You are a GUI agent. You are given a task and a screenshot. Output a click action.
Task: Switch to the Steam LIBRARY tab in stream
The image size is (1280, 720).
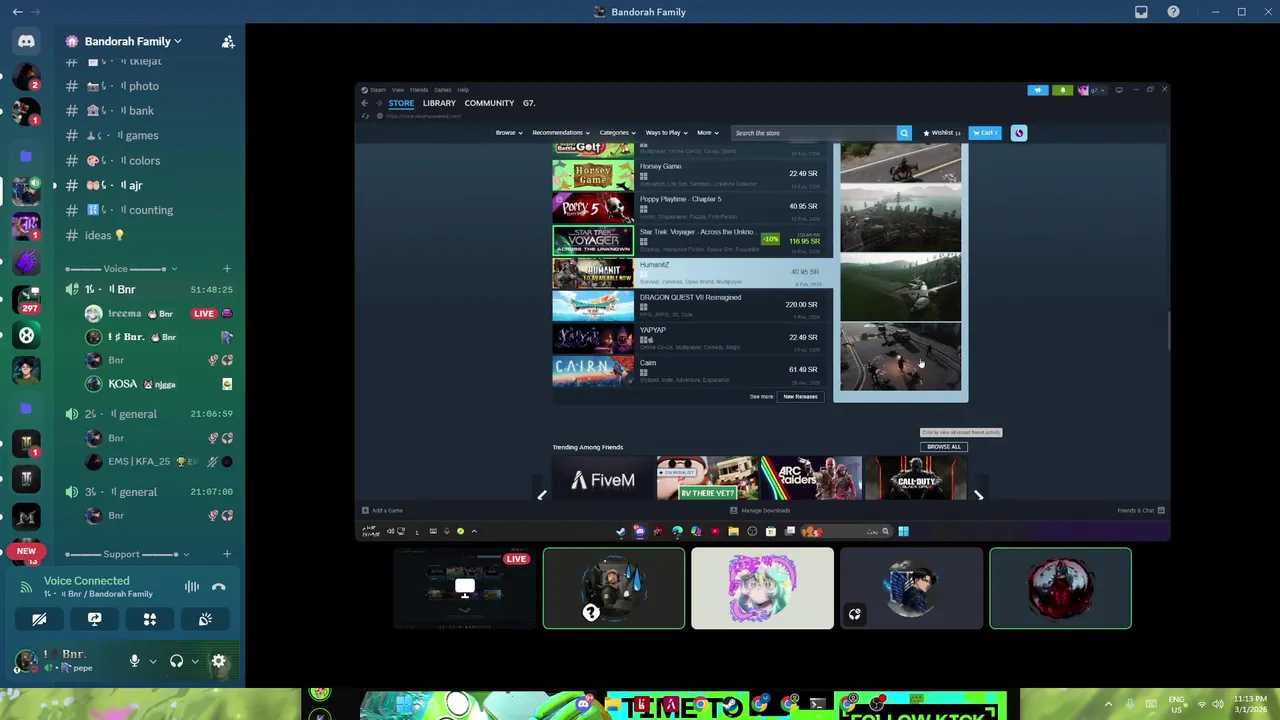439,103
